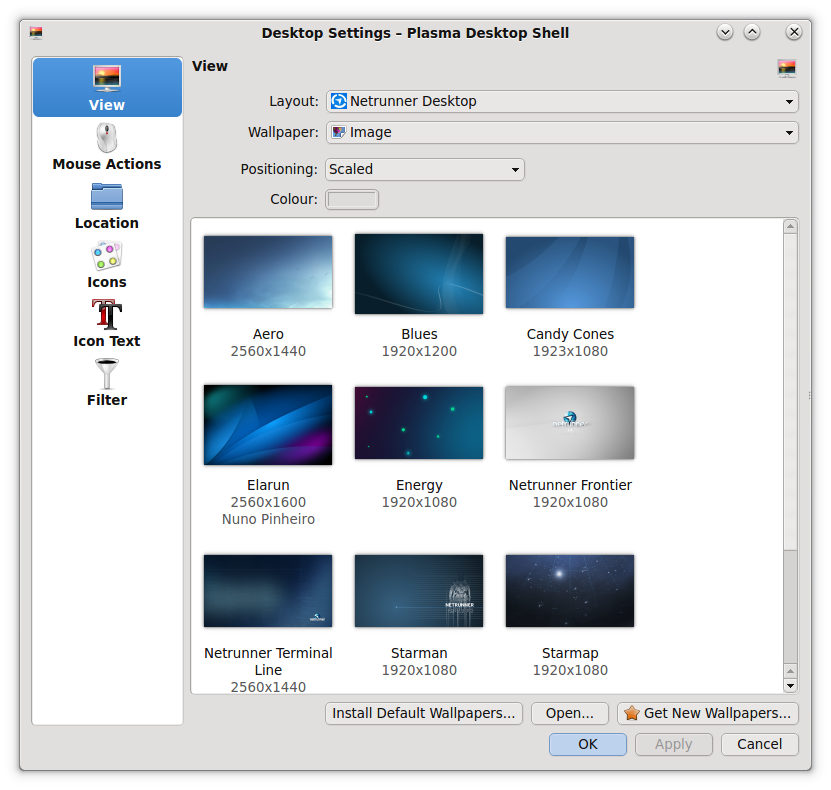Open the Wallpaper type dropdown
The image size is (831, 790).
click(562, 132)
